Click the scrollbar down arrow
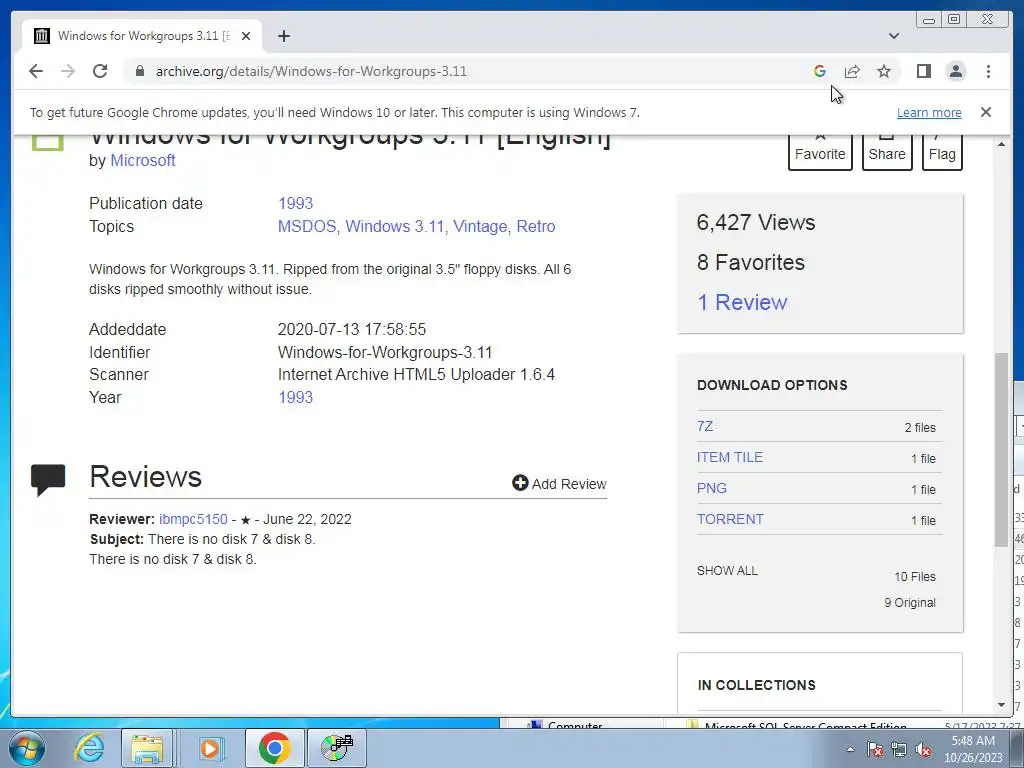 1001,705
